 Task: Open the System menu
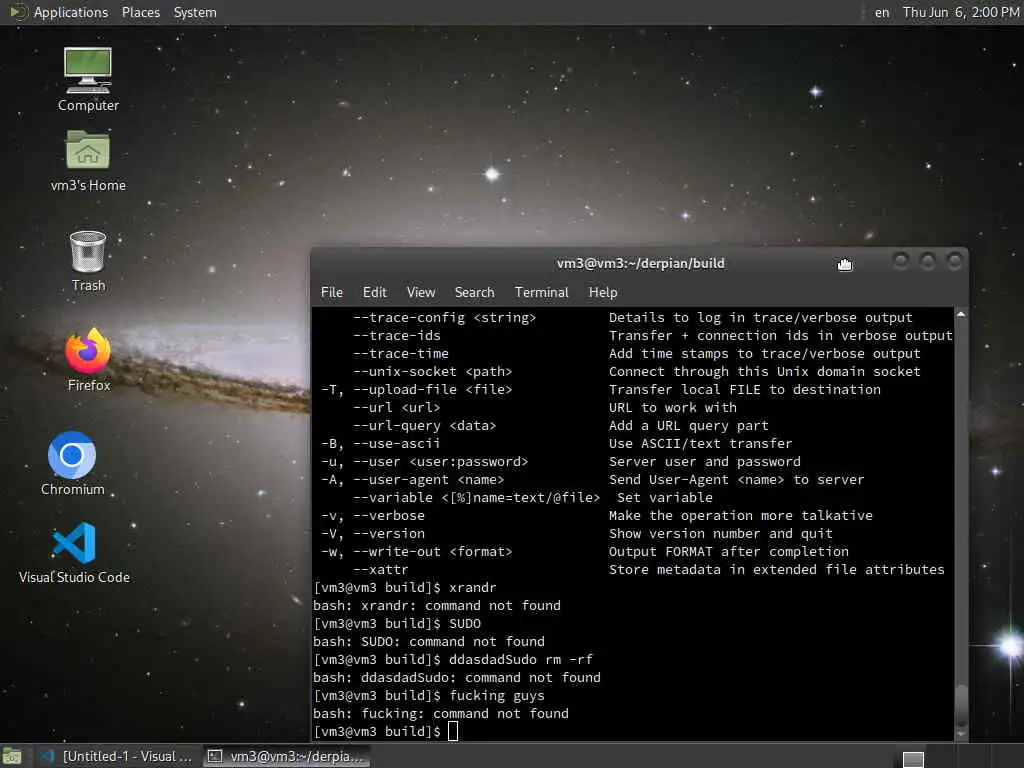click(x=195, y=12)
